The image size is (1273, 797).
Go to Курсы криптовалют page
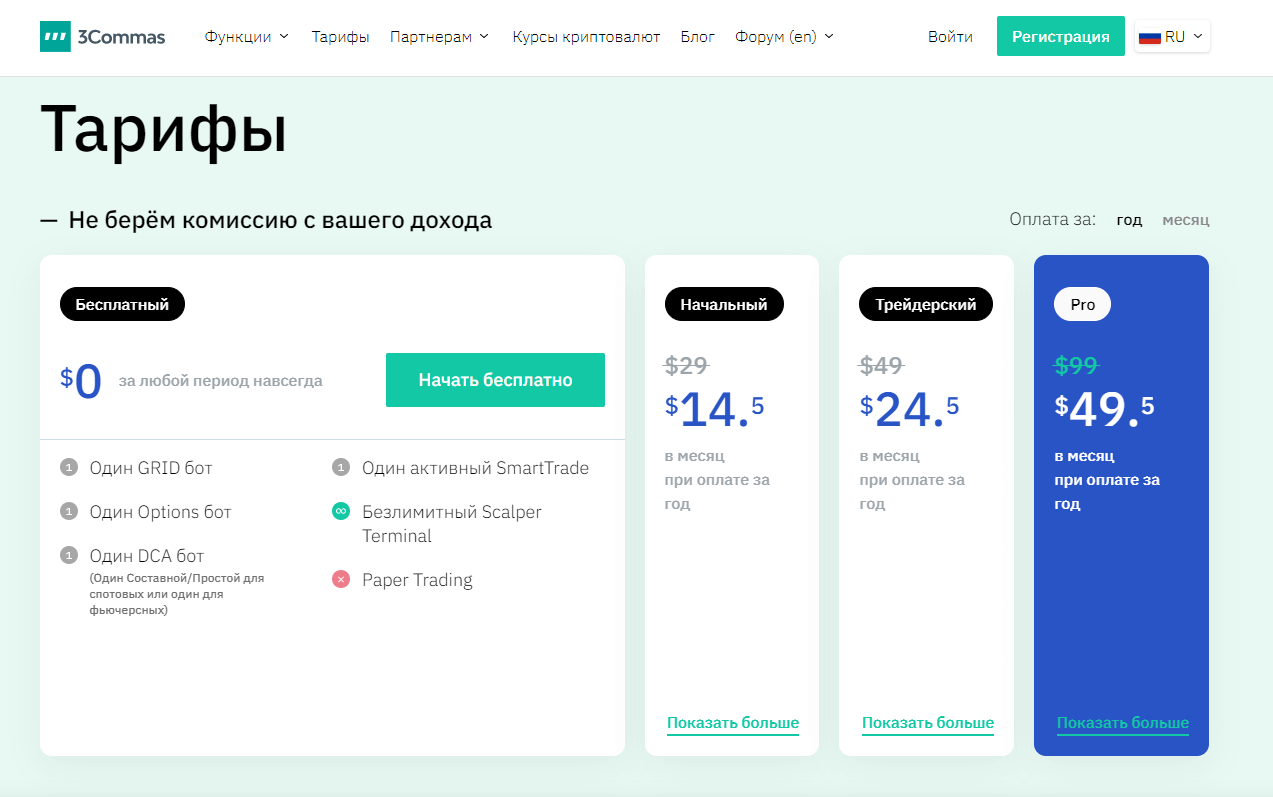click(x=586, y=37)
